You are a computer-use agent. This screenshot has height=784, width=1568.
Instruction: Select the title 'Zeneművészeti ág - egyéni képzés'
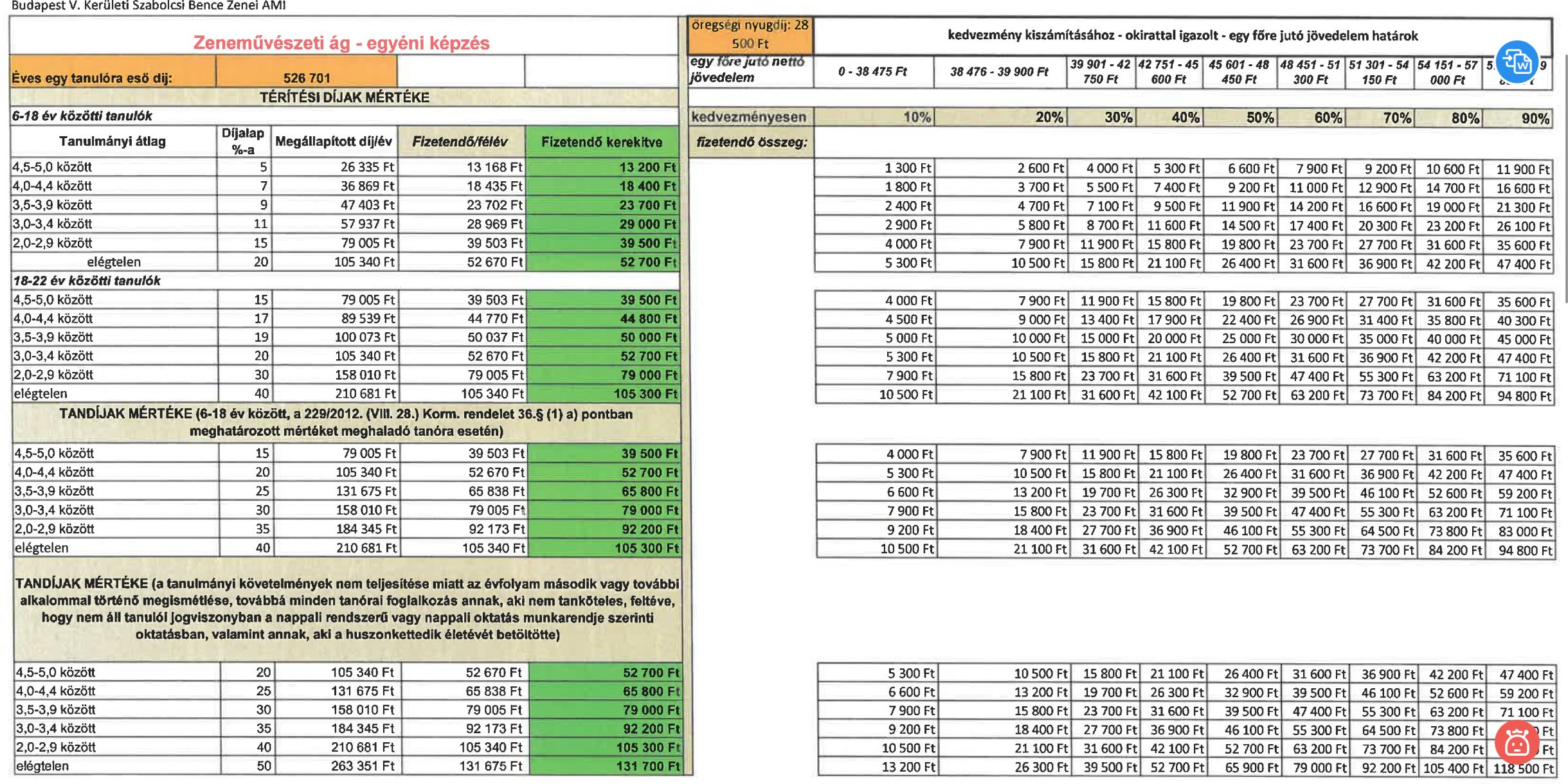(x=341, y=43)
